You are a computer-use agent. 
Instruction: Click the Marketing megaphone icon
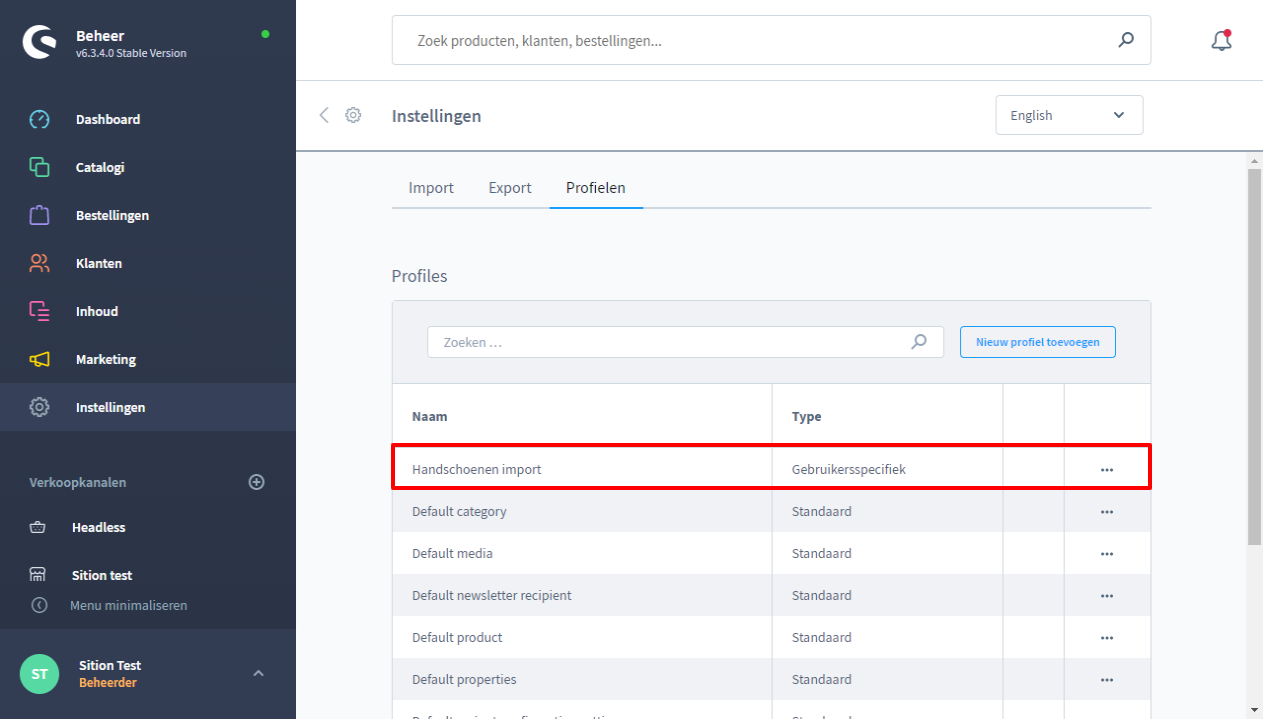pyautogui.click(x=39, y=359)
